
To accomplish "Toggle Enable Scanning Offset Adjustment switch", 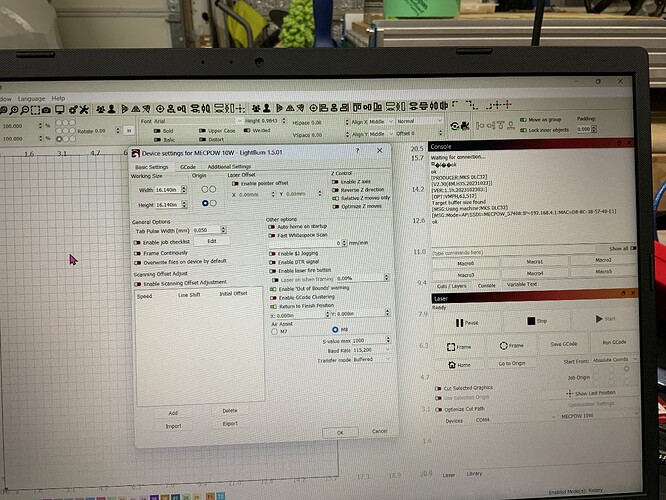I will point(137,284).
